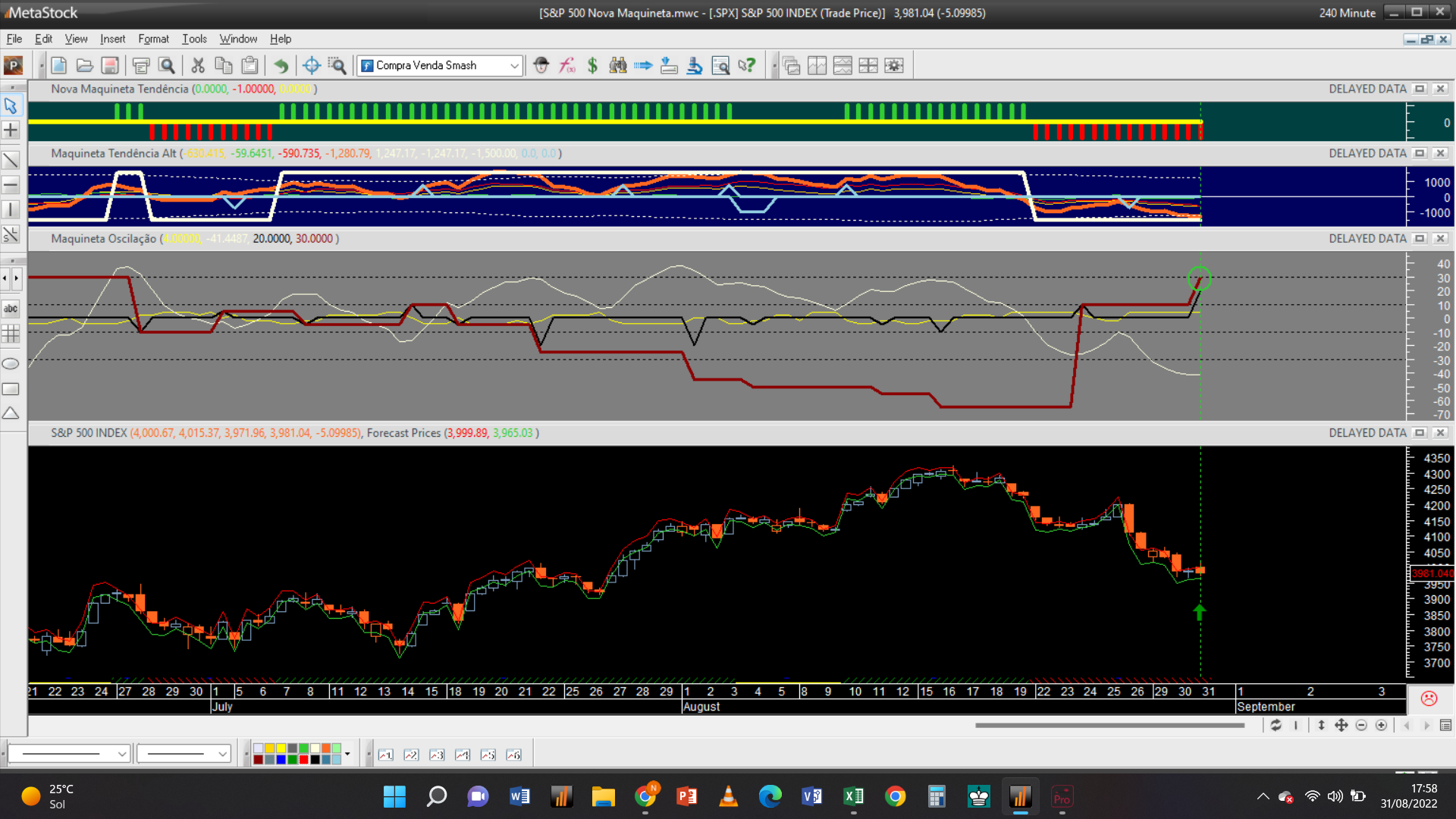Image resolution: width=1456 pixels, height=819 pixels.
Task: Select the crosshair Choose Security icon
Action: coord(311,66)
